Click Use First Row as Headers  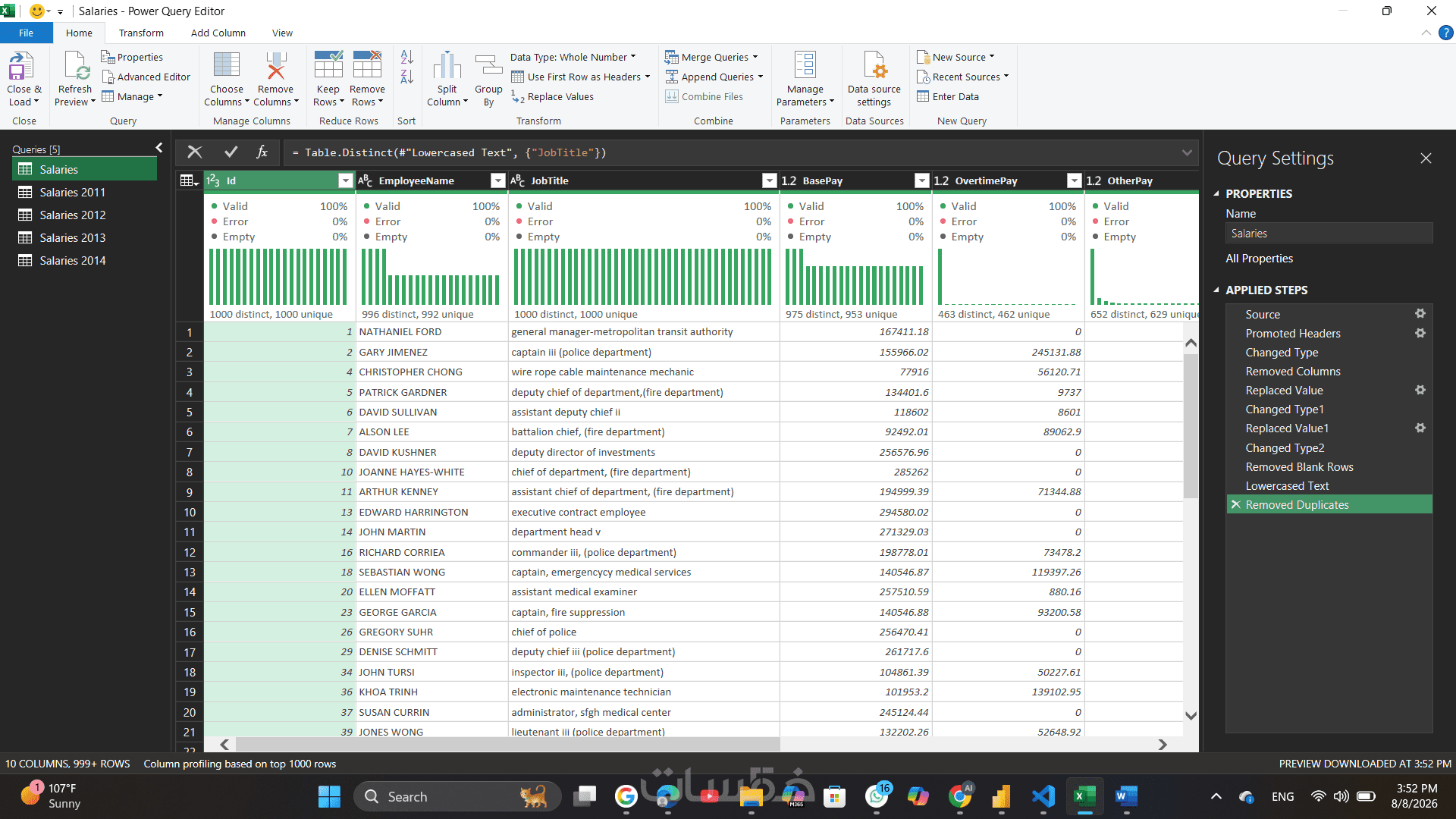(581, 77)
